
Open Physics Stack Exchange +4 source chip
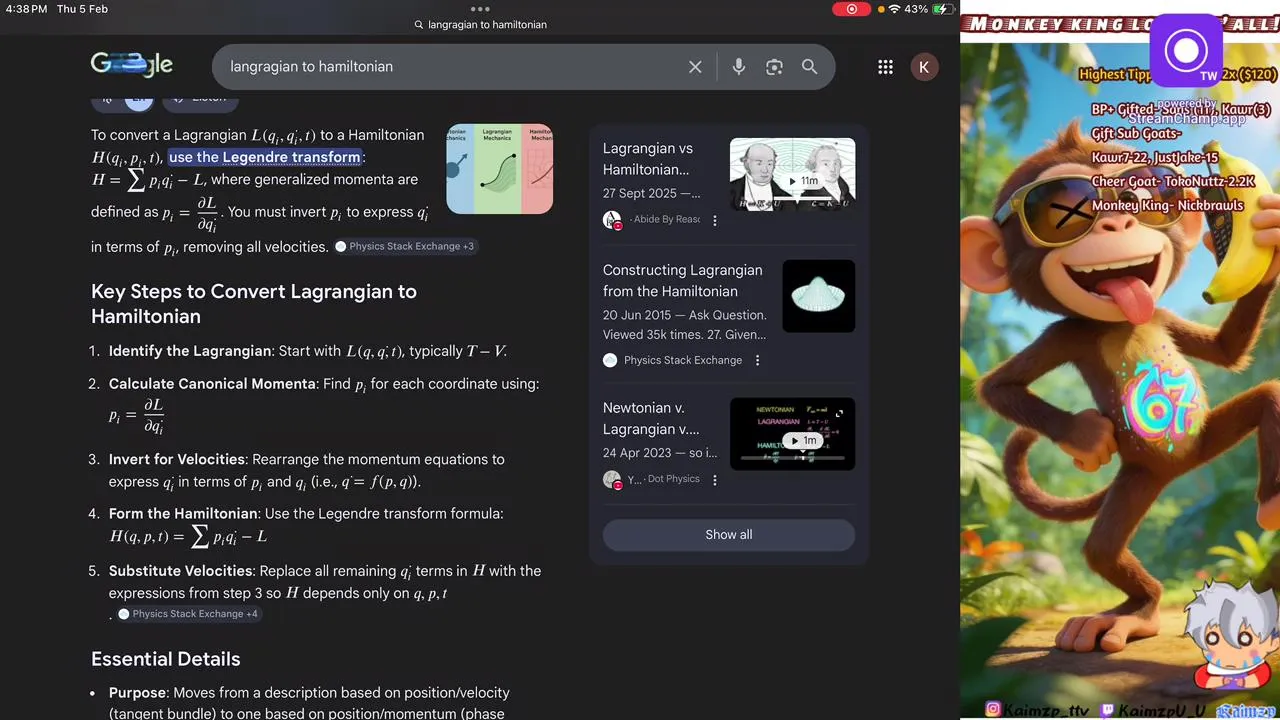pyautogui.click(x=188, y=614)
